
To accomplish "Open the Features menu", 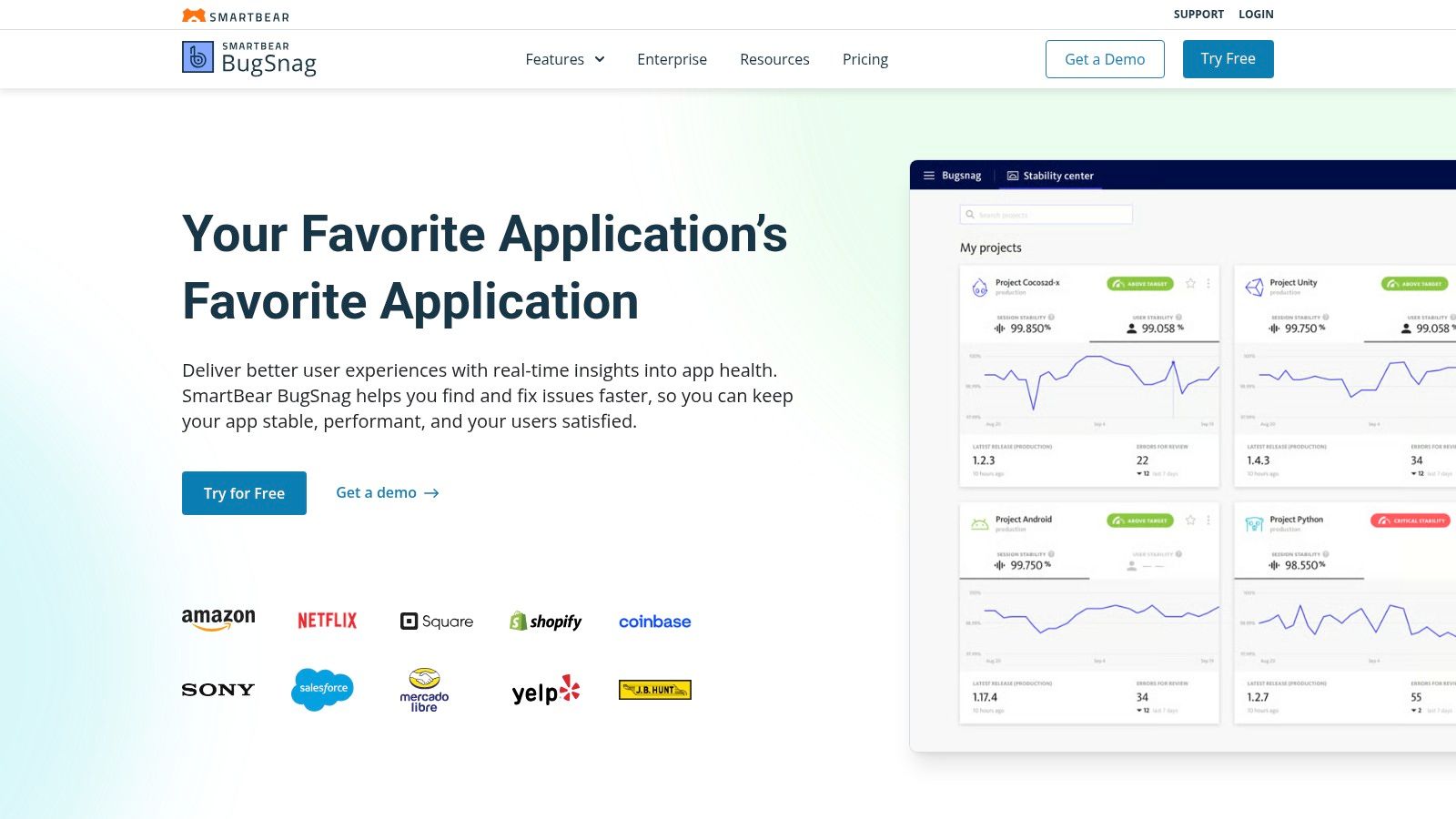I will (x=564, y=59).
